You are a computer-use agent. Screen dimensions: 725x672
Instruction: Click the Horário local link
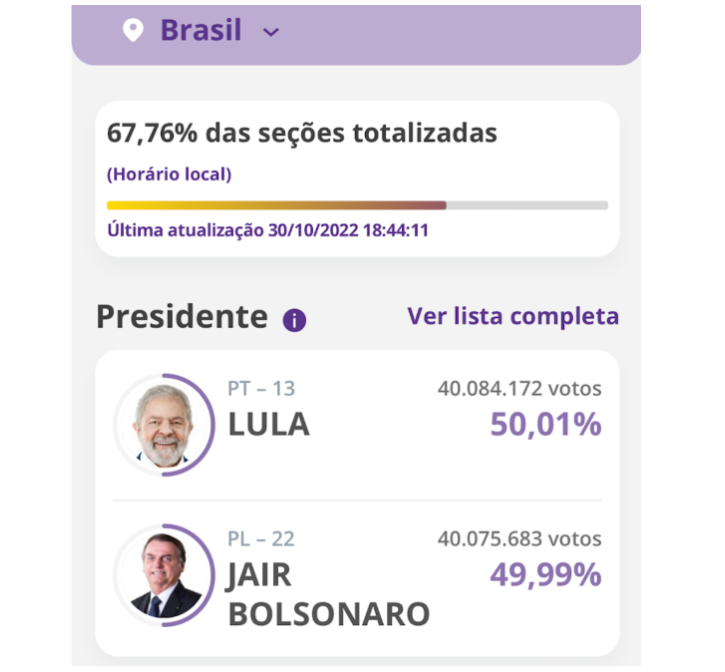click(x=169, y=174)
